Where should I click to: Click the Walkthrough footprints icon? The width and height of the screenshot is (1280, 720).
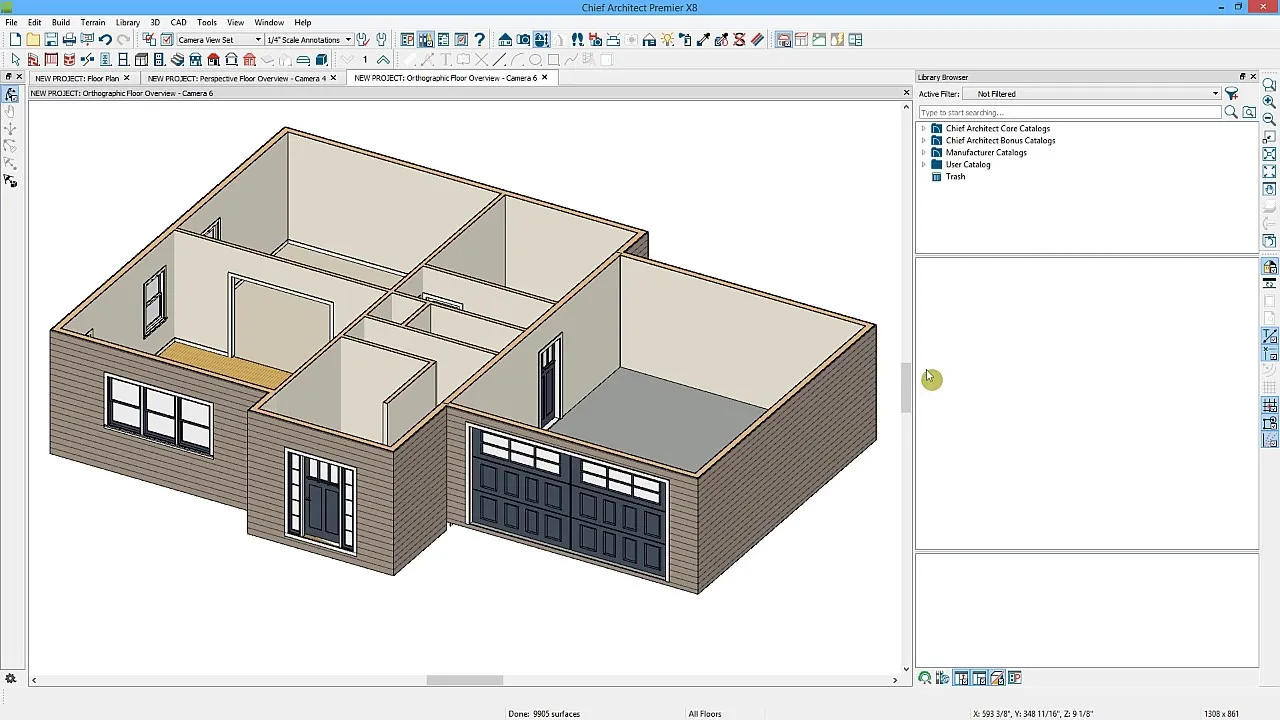coord(577,40)
